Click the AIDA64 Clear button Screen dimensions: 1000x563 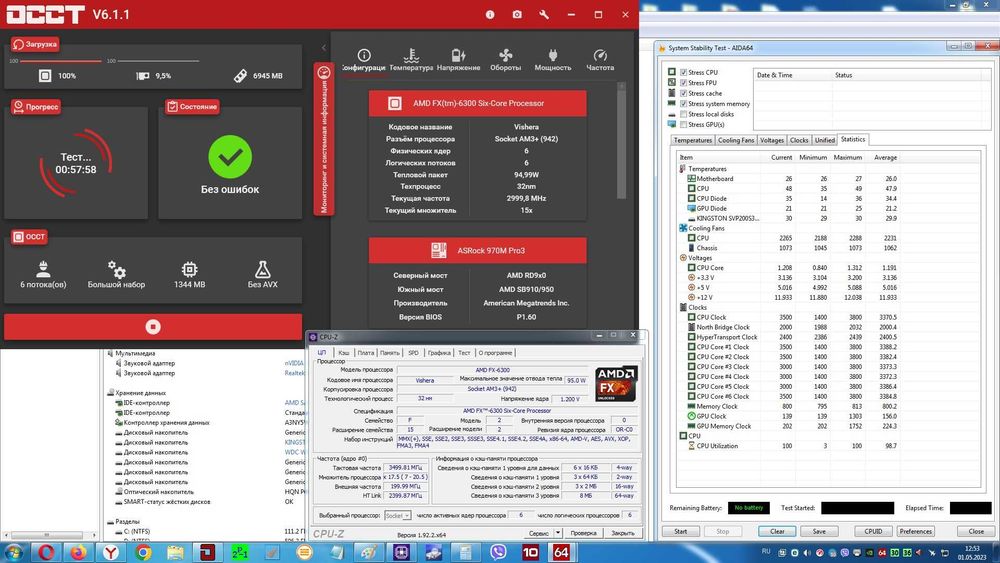(x=777, y=531)
